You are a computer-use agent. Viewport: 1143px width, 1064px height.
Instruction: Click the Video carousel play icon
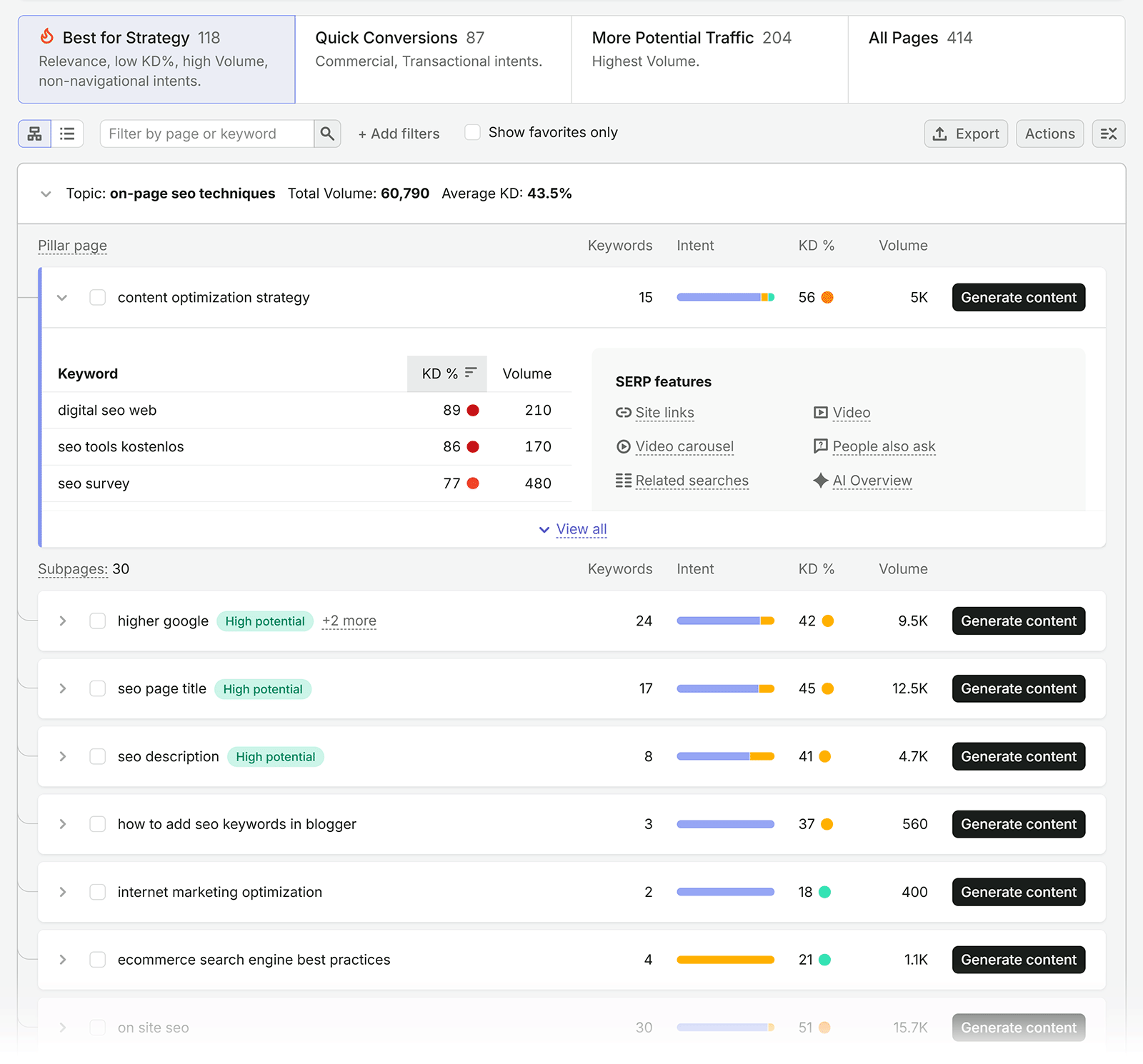[624, 446]
